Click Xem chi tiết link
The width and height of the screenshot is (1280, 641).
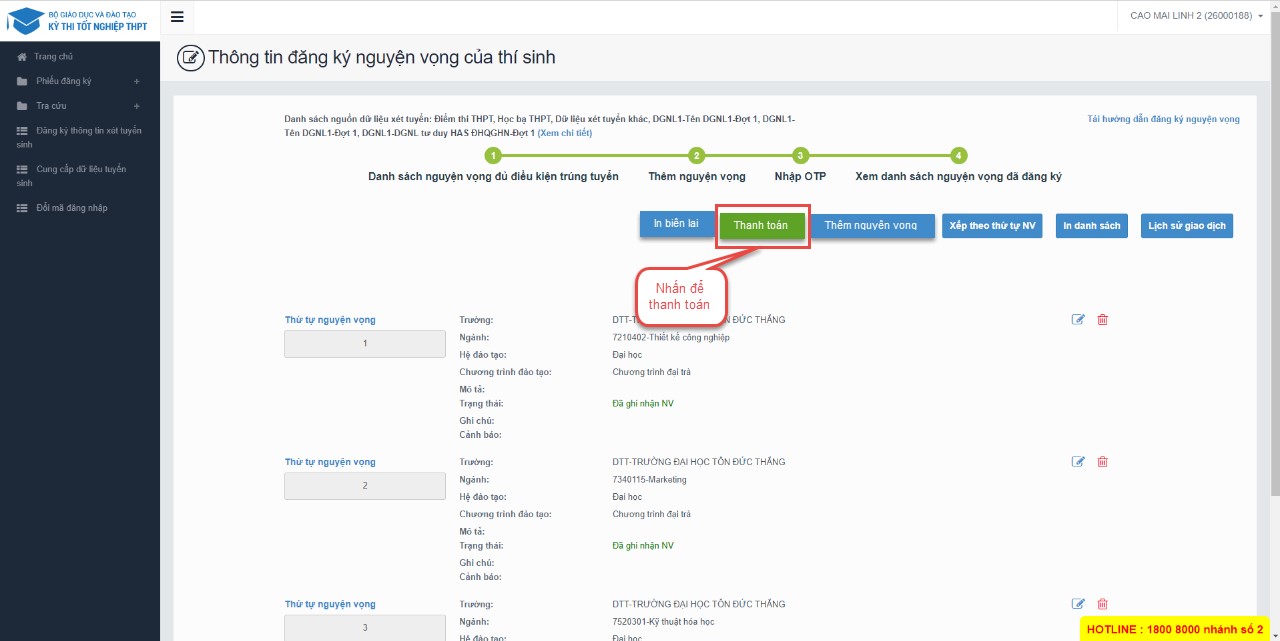click(x=565, y=133)
